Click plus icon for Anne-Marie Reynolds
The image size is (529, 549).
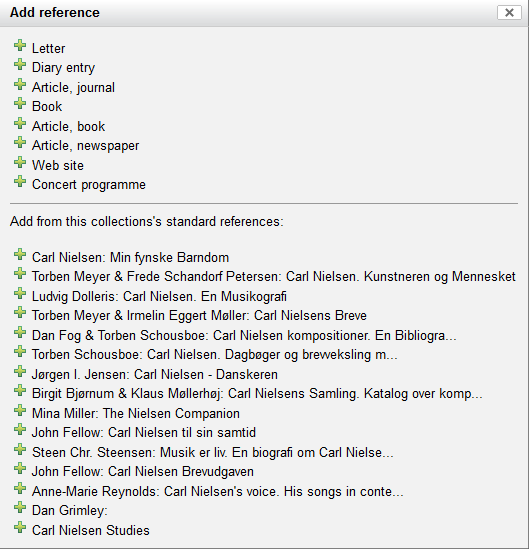point(20,488)
